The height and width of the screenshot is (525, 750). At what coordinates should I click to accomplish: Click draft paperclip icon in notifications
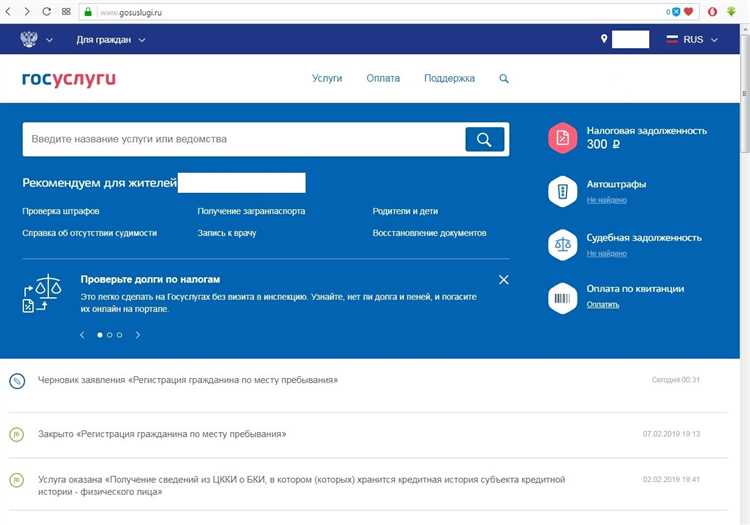coord(17,381)
